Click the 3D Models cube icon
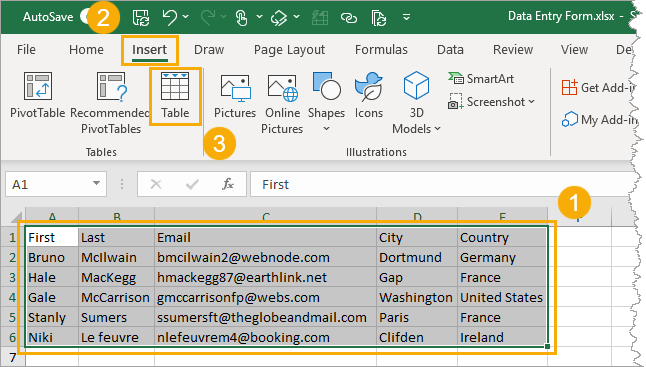Image resolution: width=646 pixels, height=367 pixels. click(x=416, y=86)
